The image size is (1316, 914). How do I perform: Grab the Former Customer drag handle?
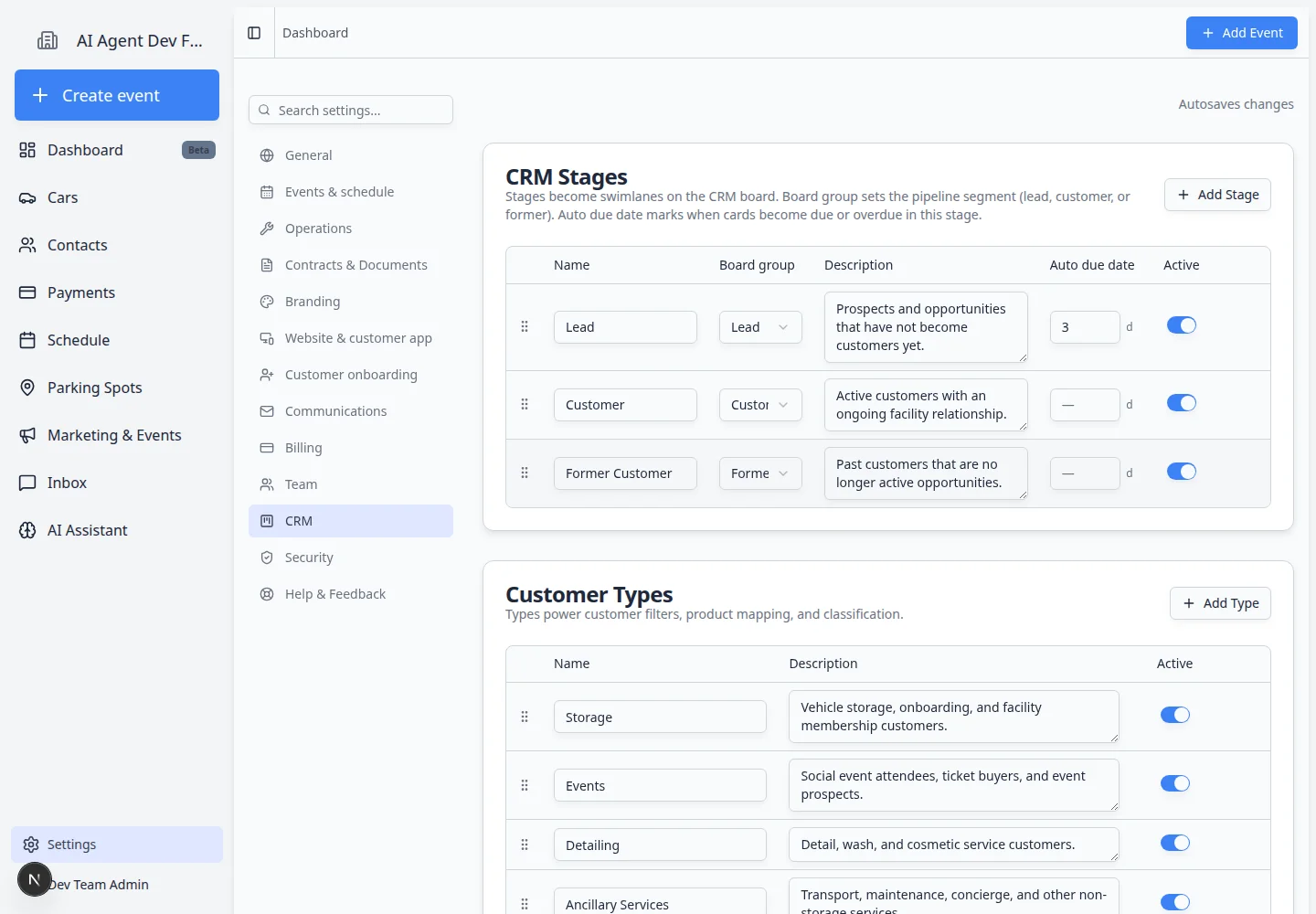point(525,473)
